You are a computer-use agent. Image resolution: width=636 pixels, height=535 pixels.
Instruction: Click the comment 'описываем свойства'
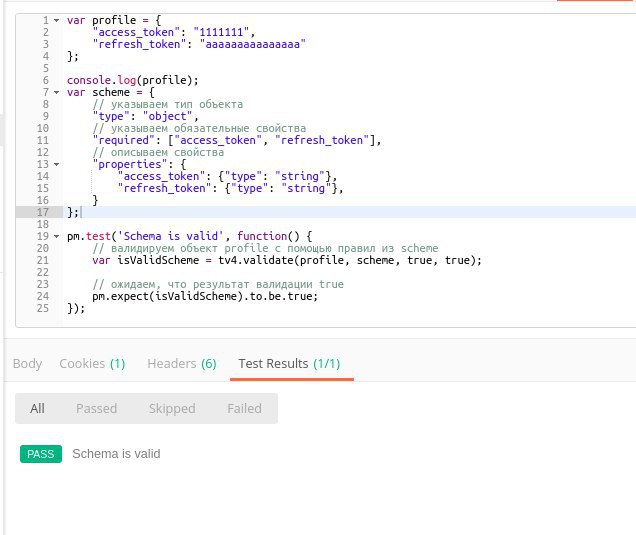158,153
